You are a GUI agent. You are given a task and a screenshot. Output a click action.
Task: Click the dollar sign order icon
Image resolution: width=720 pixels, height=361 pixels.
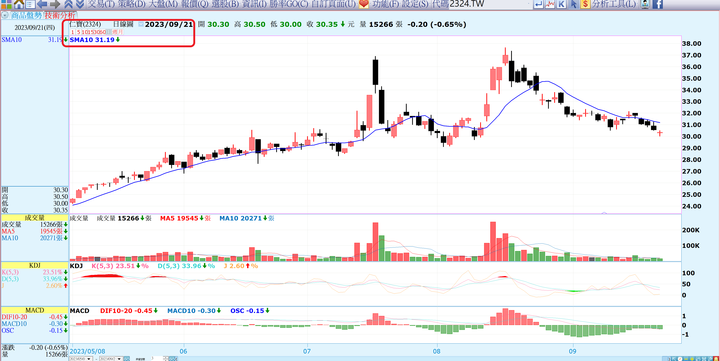(585, 4)
